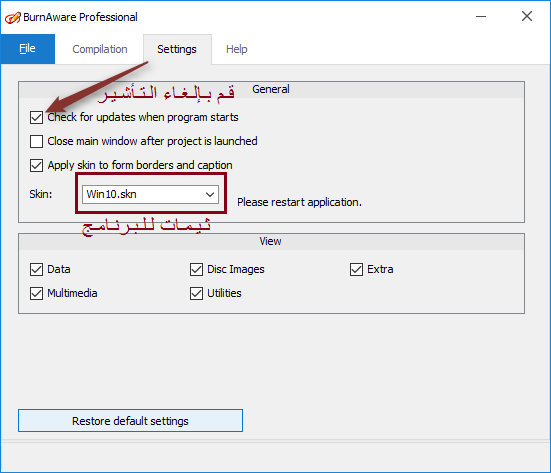Toggle Apply skin to form borders and caption

coord(37,165)
